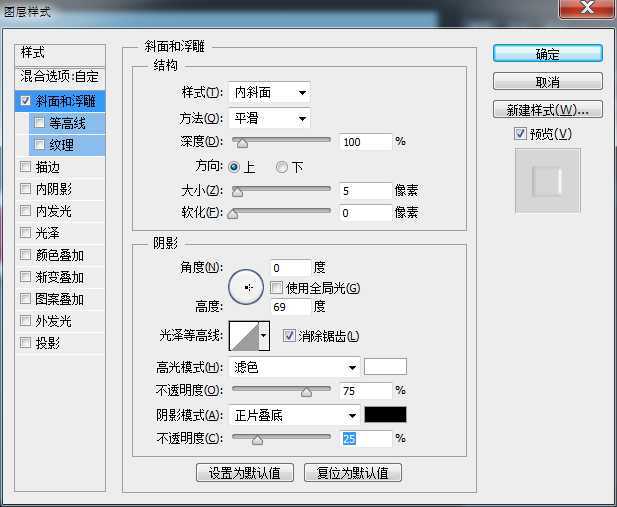
Task: Enable the 图案叠加 checkbox
Action: [26, 299]
